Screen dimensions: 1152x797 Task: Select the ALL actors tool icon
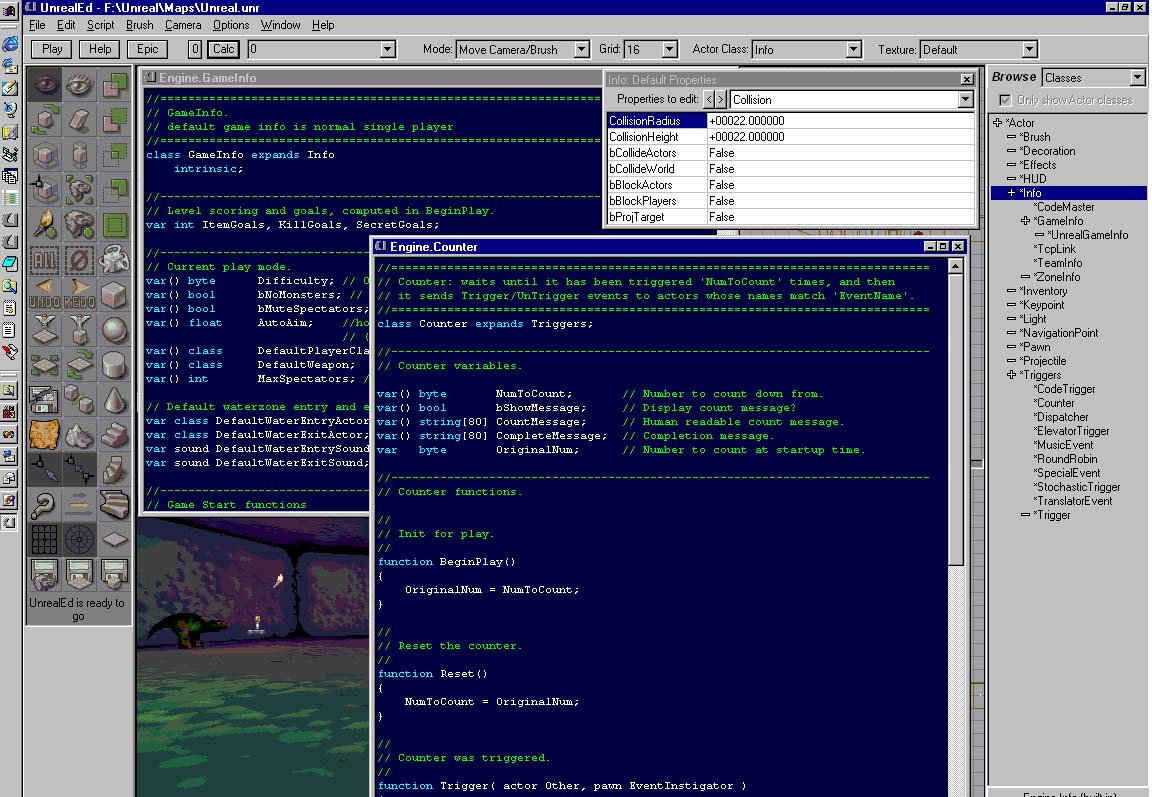45,259
